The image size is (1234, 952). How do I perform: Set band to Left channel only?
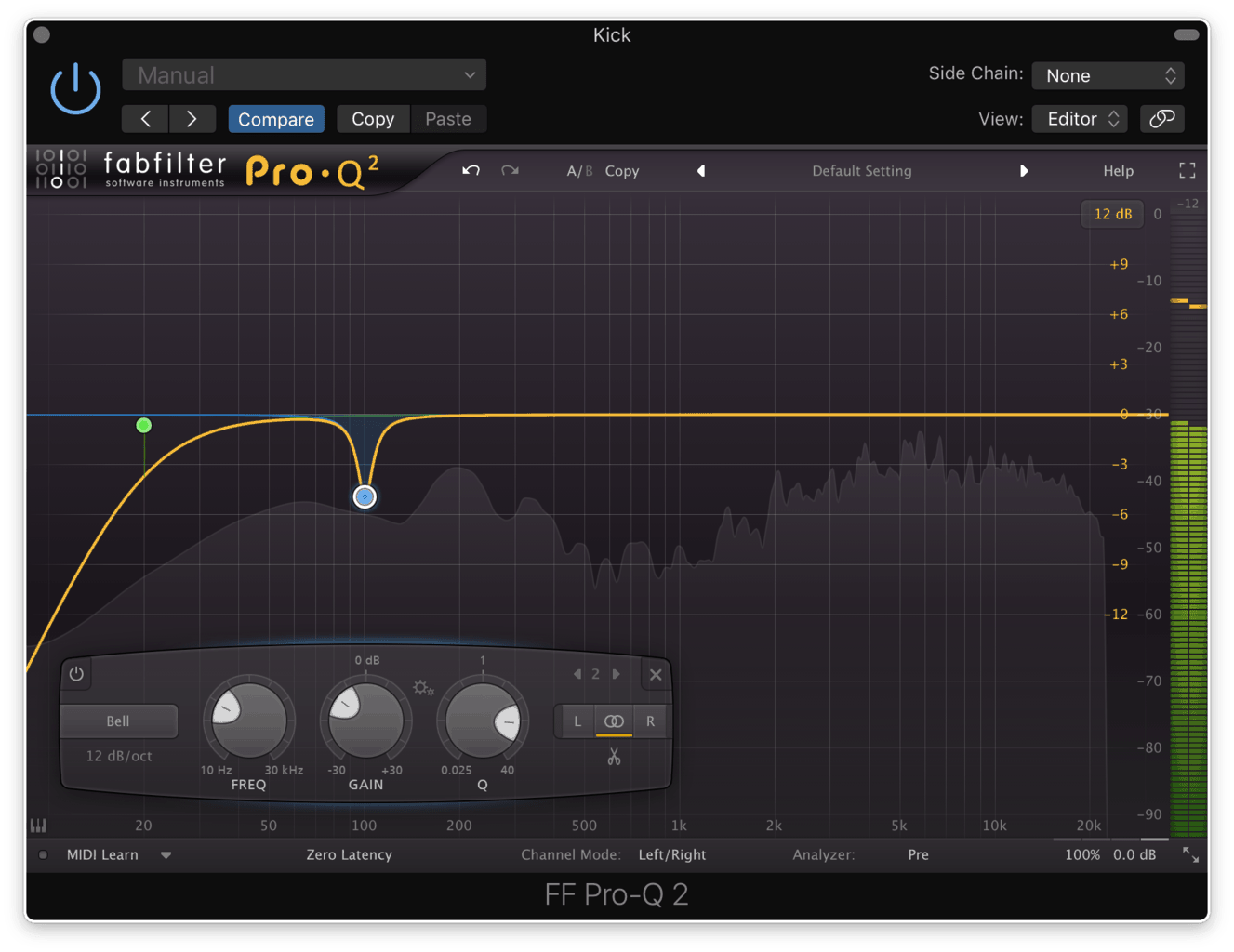click(x=577, y=721)
